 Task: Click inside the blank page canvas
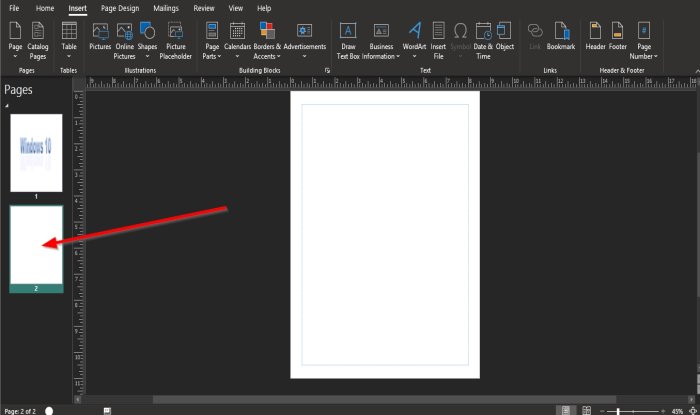[385, 235]
